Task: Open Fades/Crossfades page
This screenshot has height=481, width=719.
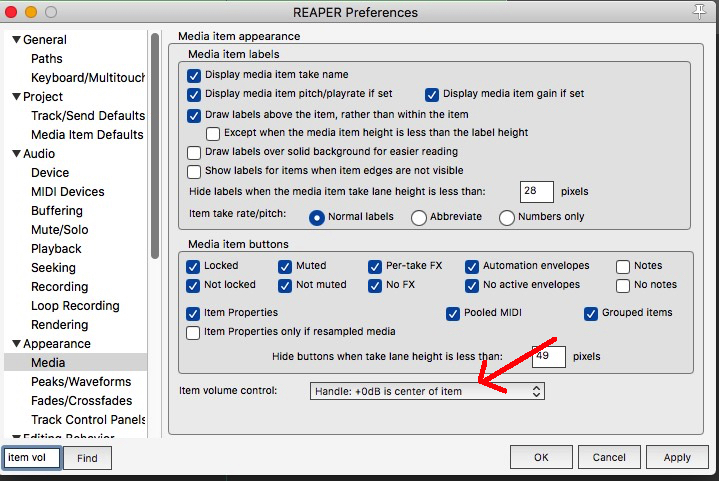Action: click(81, 401)
